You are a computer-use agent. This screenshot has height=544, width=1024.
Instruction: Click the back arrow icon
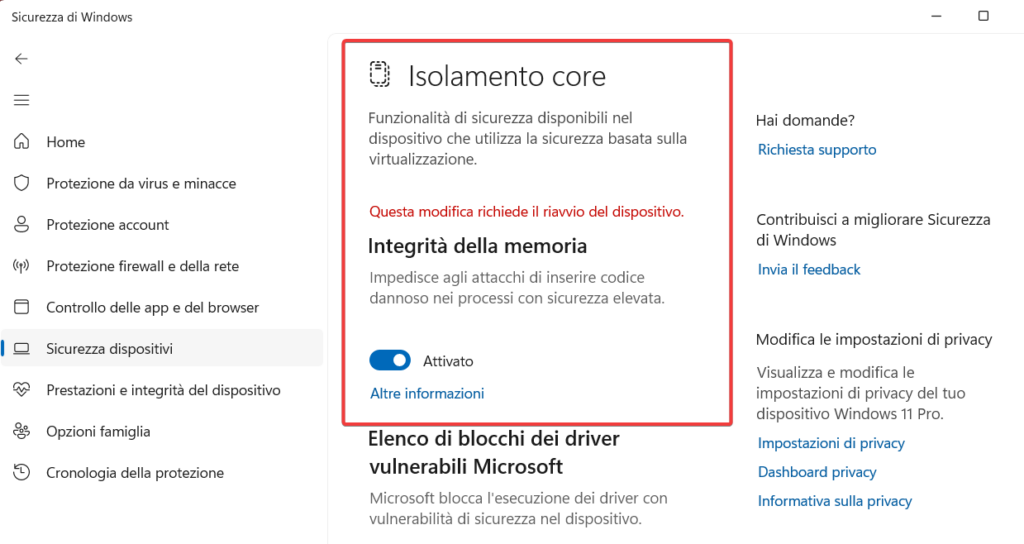(x=21, y=59)
